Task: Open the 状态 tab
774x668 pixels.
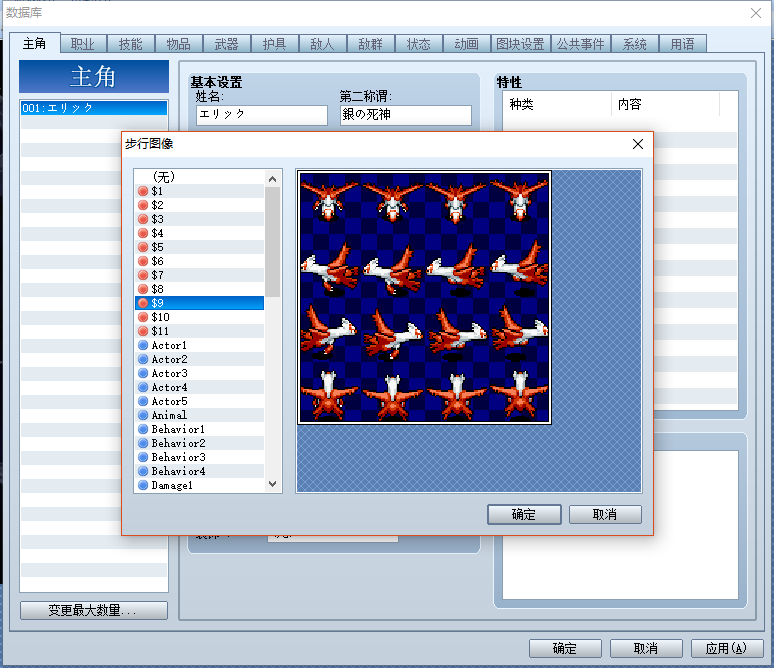Action: pyautogui.click(x=419, y=44)
